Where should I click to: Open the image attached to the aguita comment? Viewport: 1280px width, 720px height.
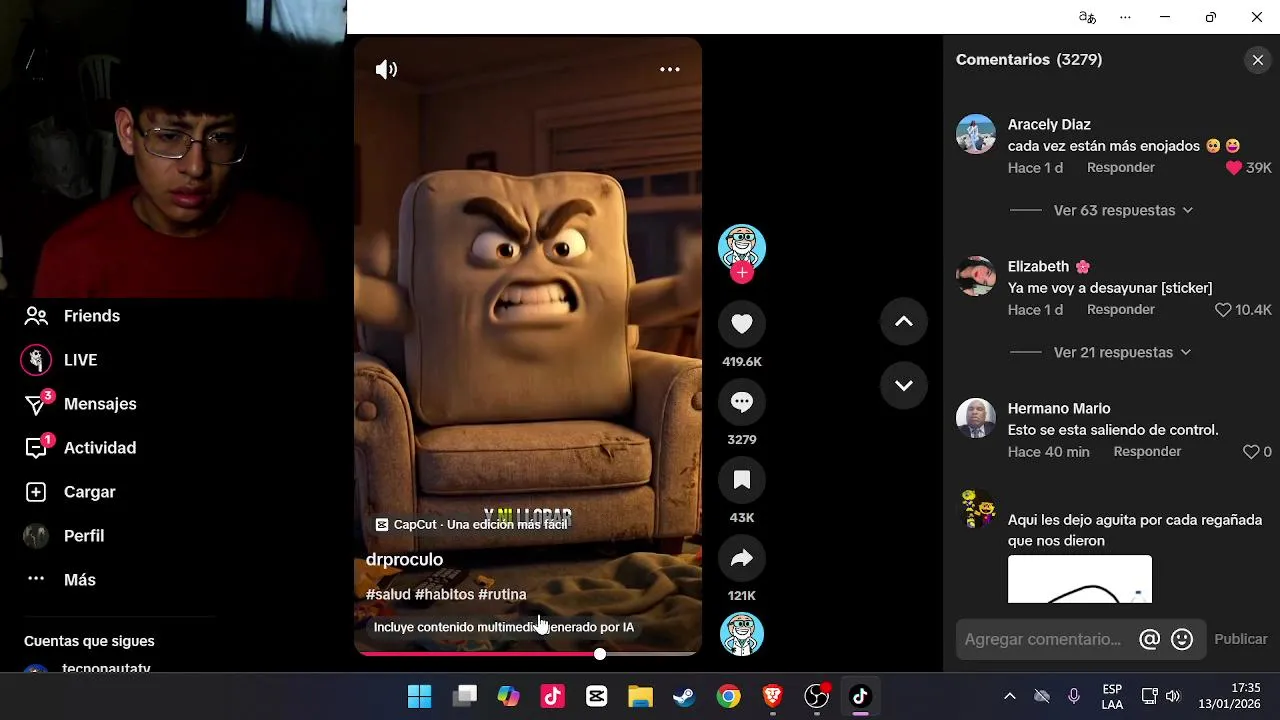pos(1080,579)
